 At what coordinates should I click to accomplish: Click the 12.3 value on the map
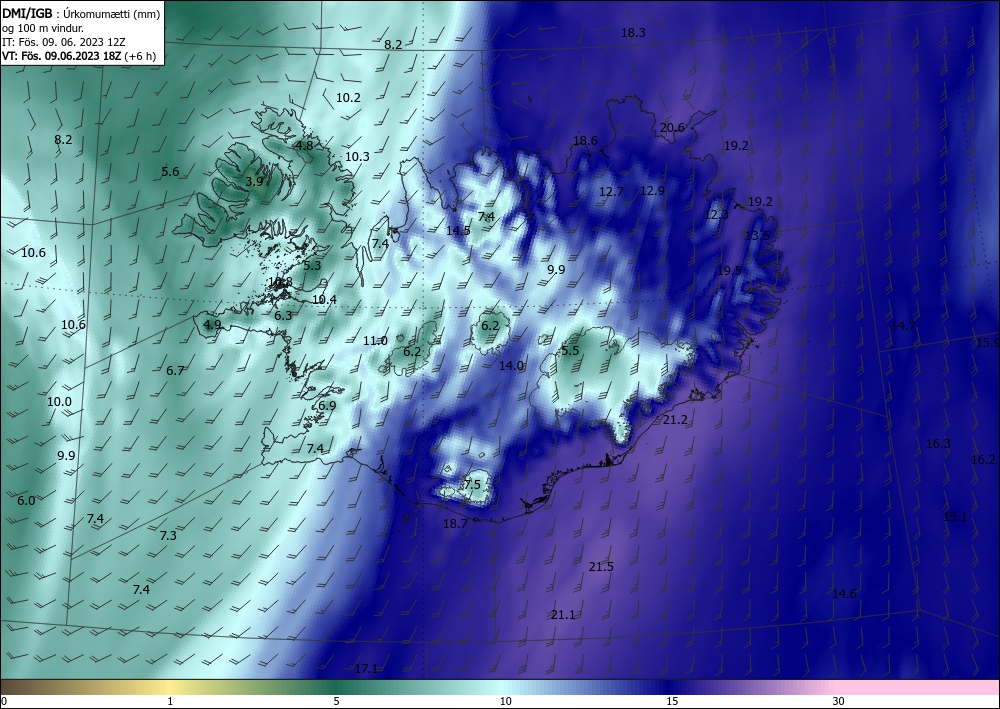click(x=716, y=215)
